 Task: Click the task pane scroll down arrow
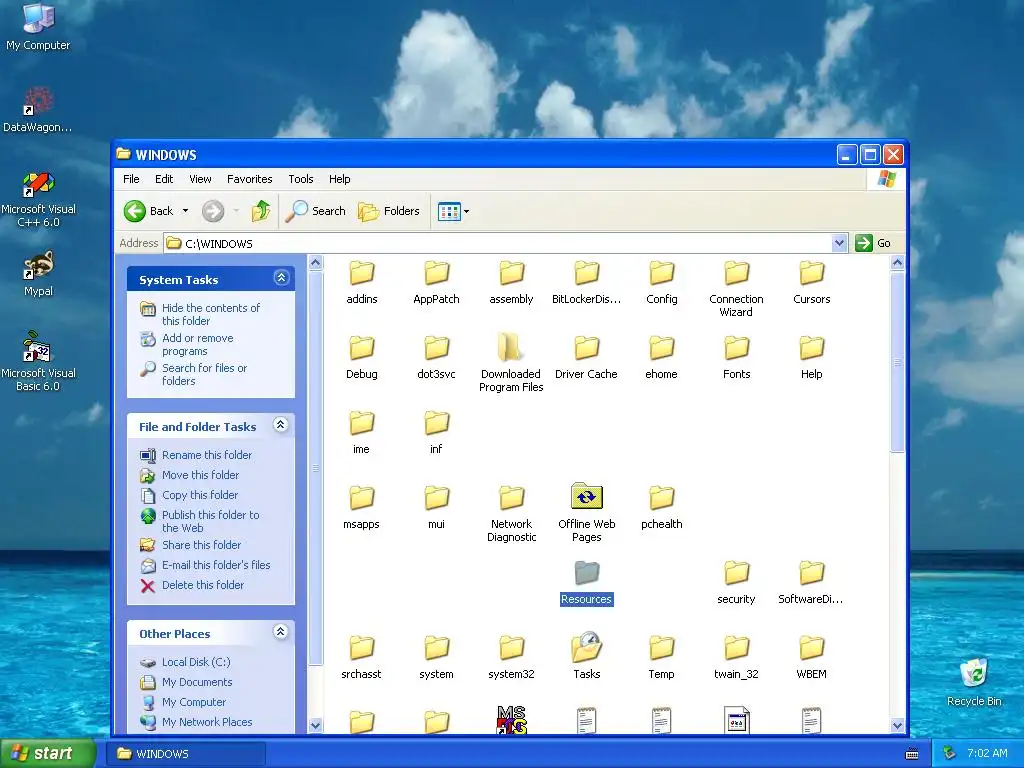click(315, 725)
